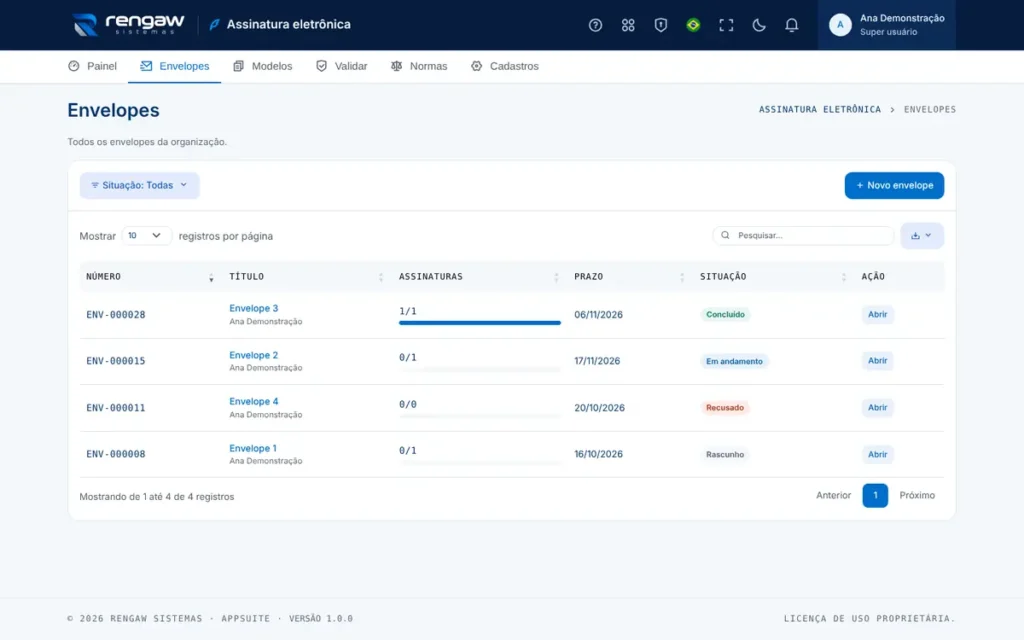This screenshot has height=640, width=1024.
Task: Open the export download dropdown
Action: (x=921, y=236)
